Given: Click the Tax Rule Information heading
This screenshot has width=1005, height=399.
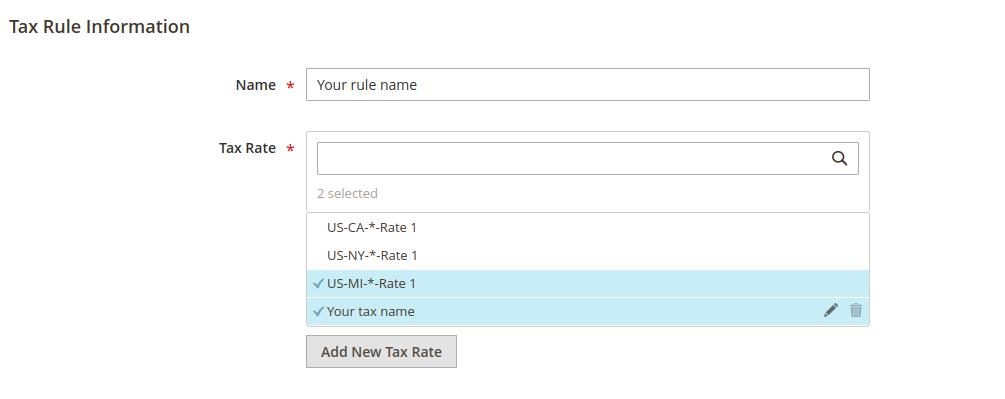Looking at the screenshot, I should click(99, 26).
